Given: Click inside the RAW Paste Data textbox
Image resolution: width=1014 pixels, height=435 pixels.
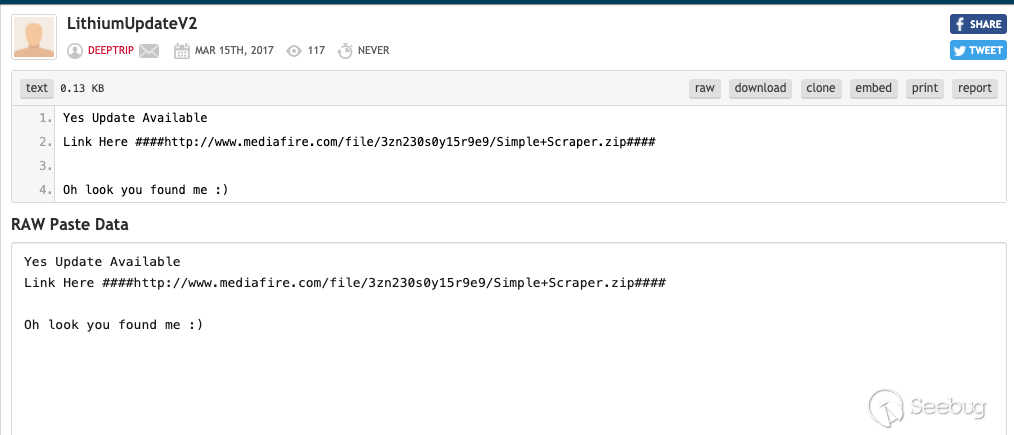Looking at the screenshot, I should [x=500, y=370].
